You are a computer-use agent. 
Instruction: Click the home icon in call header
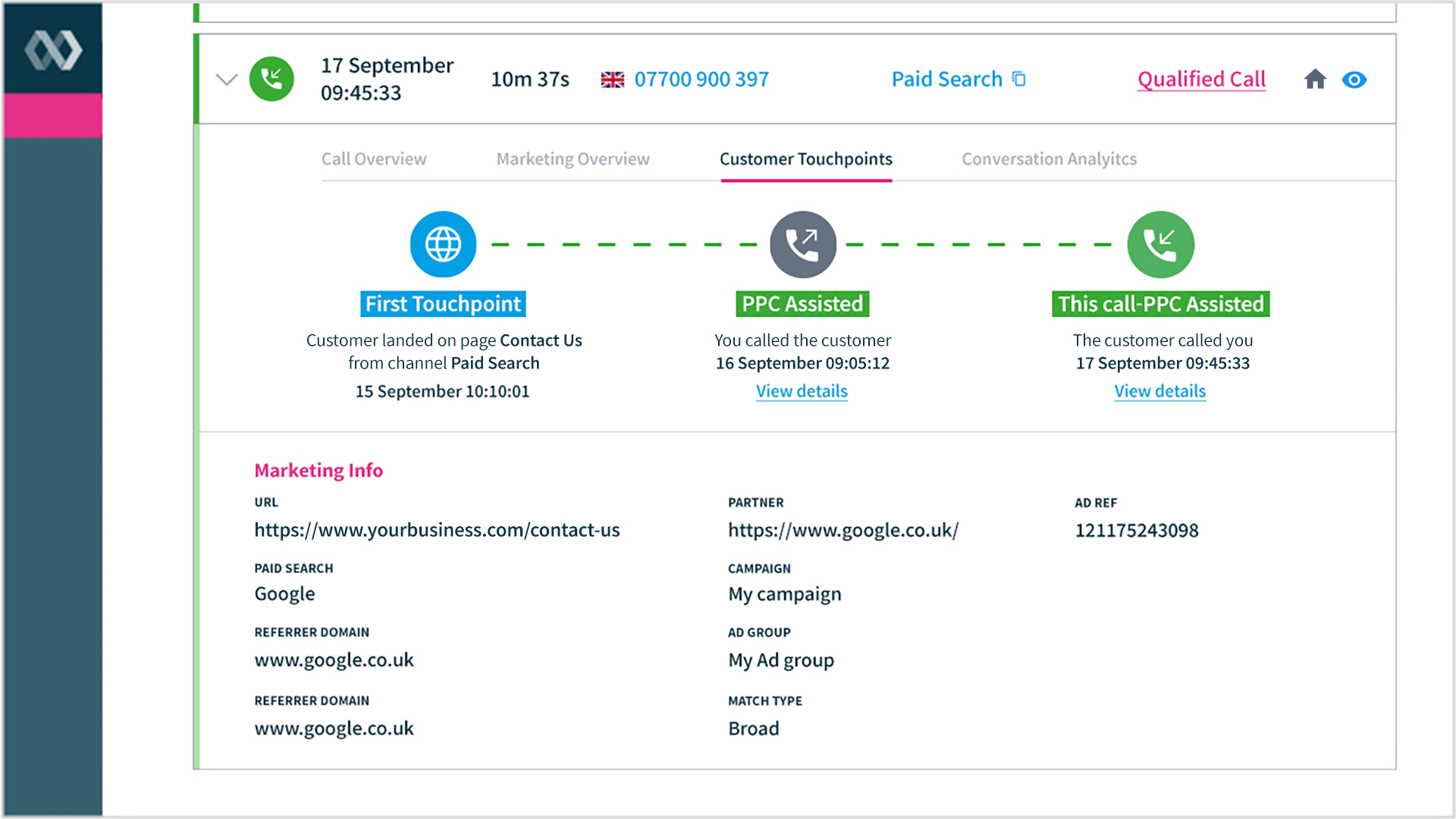pyautogui.click(x=1315, y=79)
